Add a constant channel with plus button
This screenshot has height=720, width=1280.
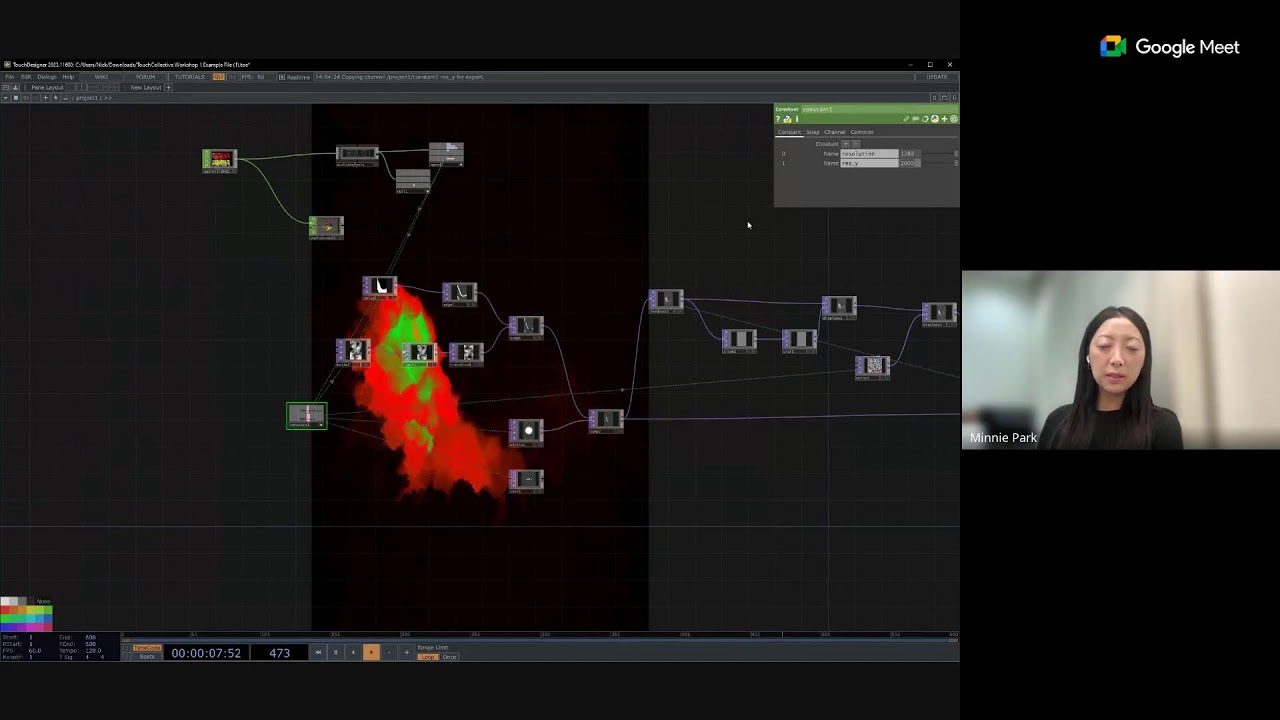(x=846, y=144)
